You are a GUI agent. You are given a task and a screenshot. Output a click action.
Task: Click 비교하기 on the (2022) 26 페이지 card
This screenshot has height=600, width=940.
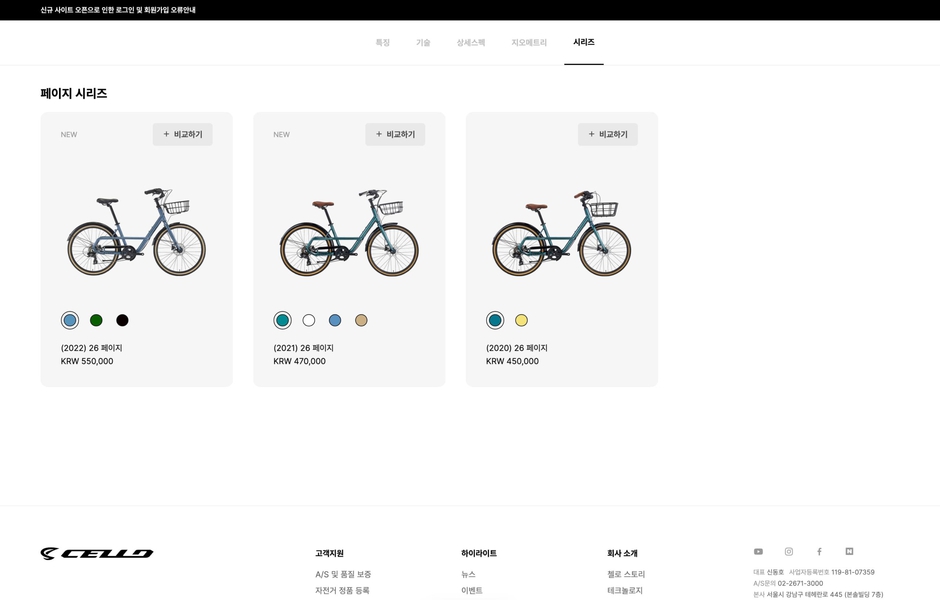click(183, 134)
